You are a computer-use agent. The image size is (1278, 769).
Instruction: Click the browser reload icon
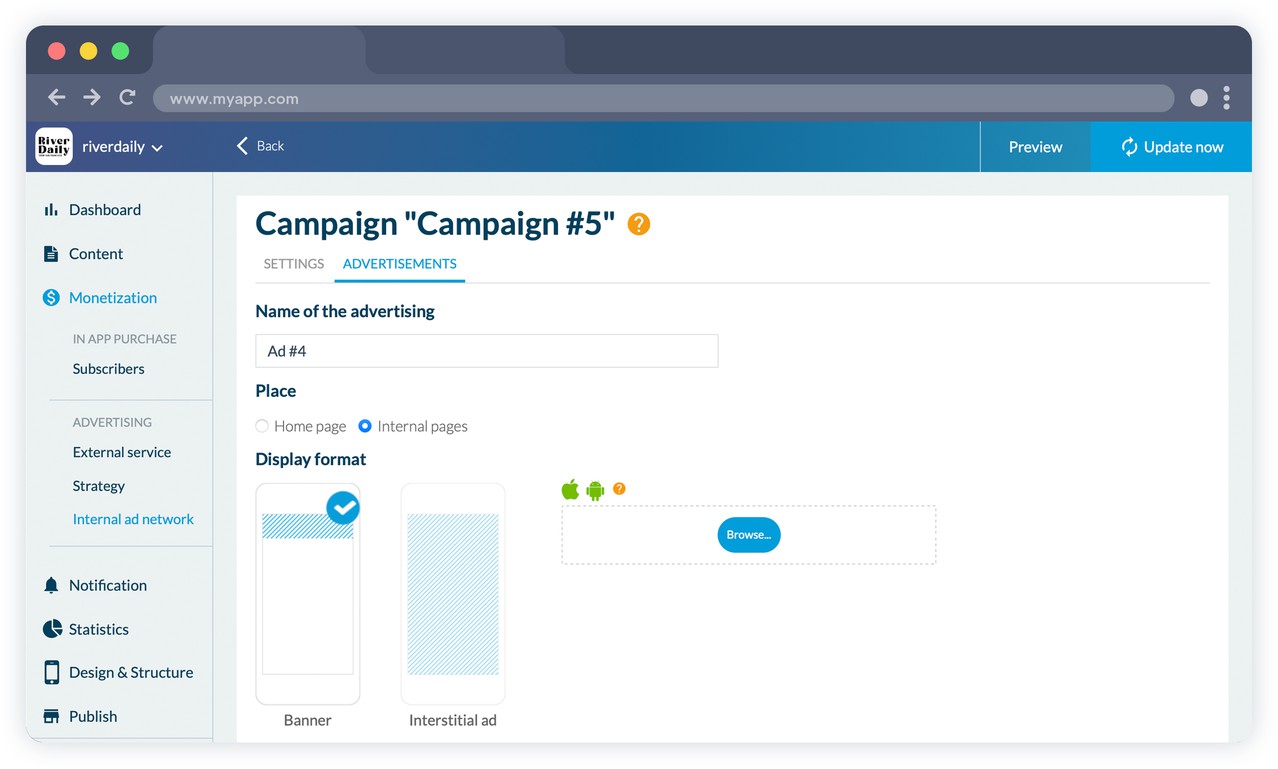coord(127,98)
